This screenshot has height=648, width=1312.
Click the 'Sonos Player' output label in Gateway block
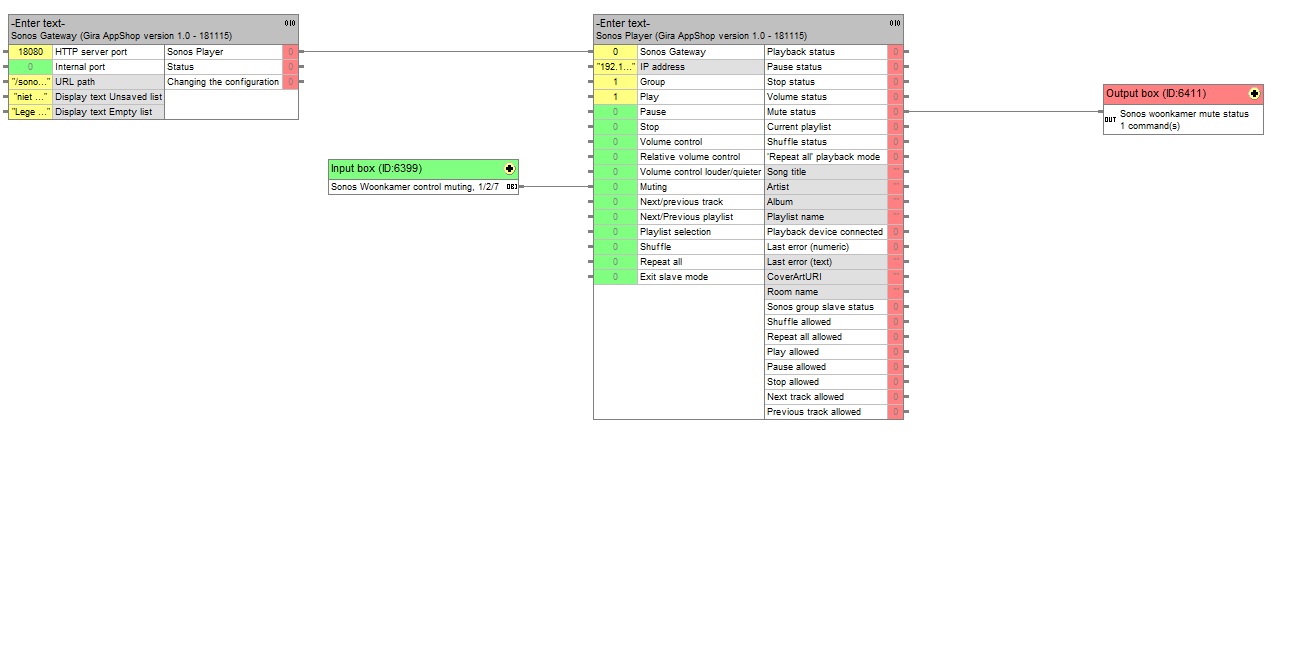tap(195, 52)
